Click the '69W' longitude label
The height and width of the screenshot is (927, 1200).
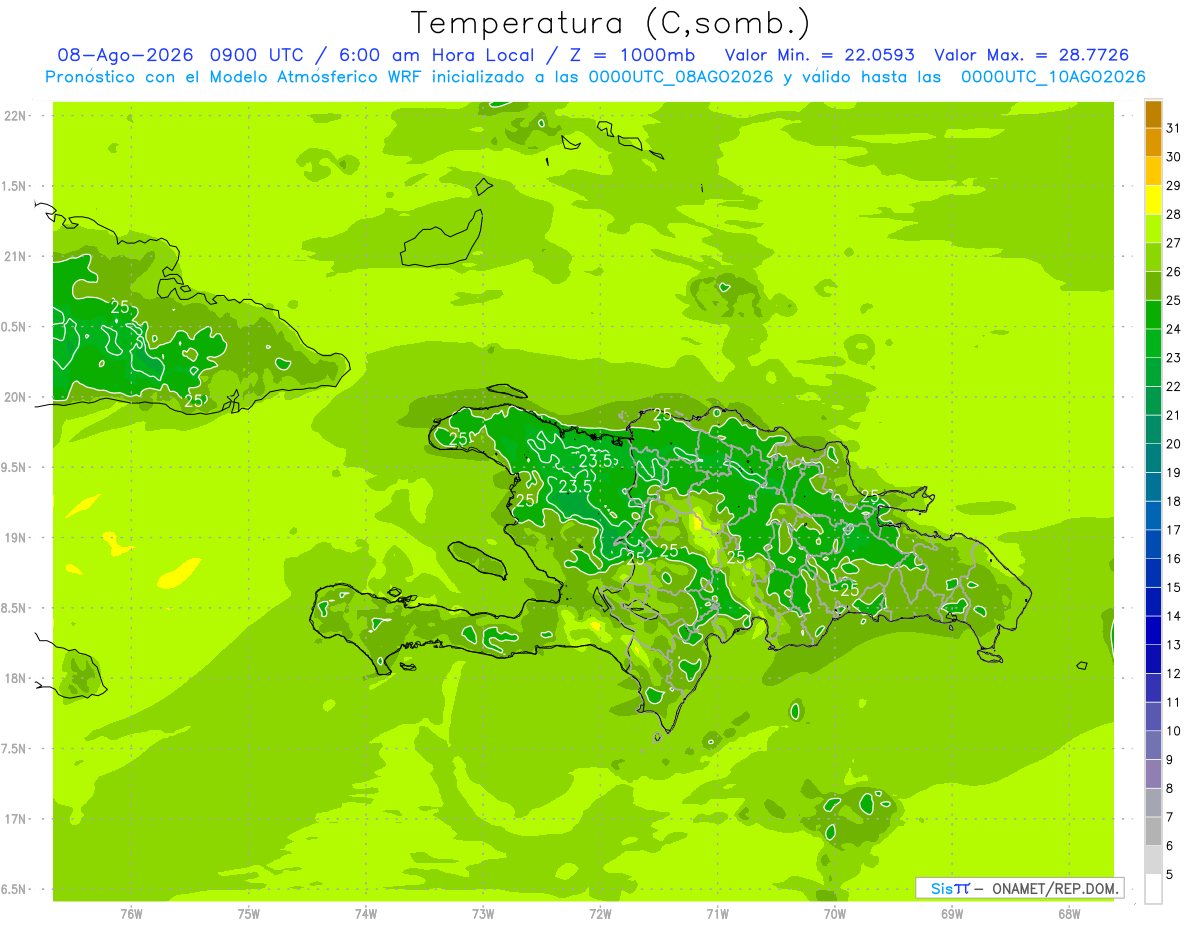952,914
